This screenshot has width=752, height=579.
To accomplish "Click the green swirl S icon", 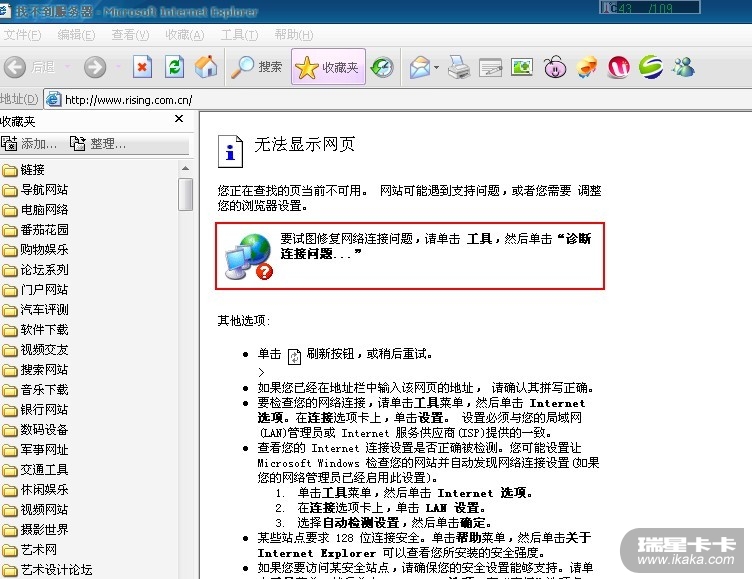I will [x=651, y=67].
